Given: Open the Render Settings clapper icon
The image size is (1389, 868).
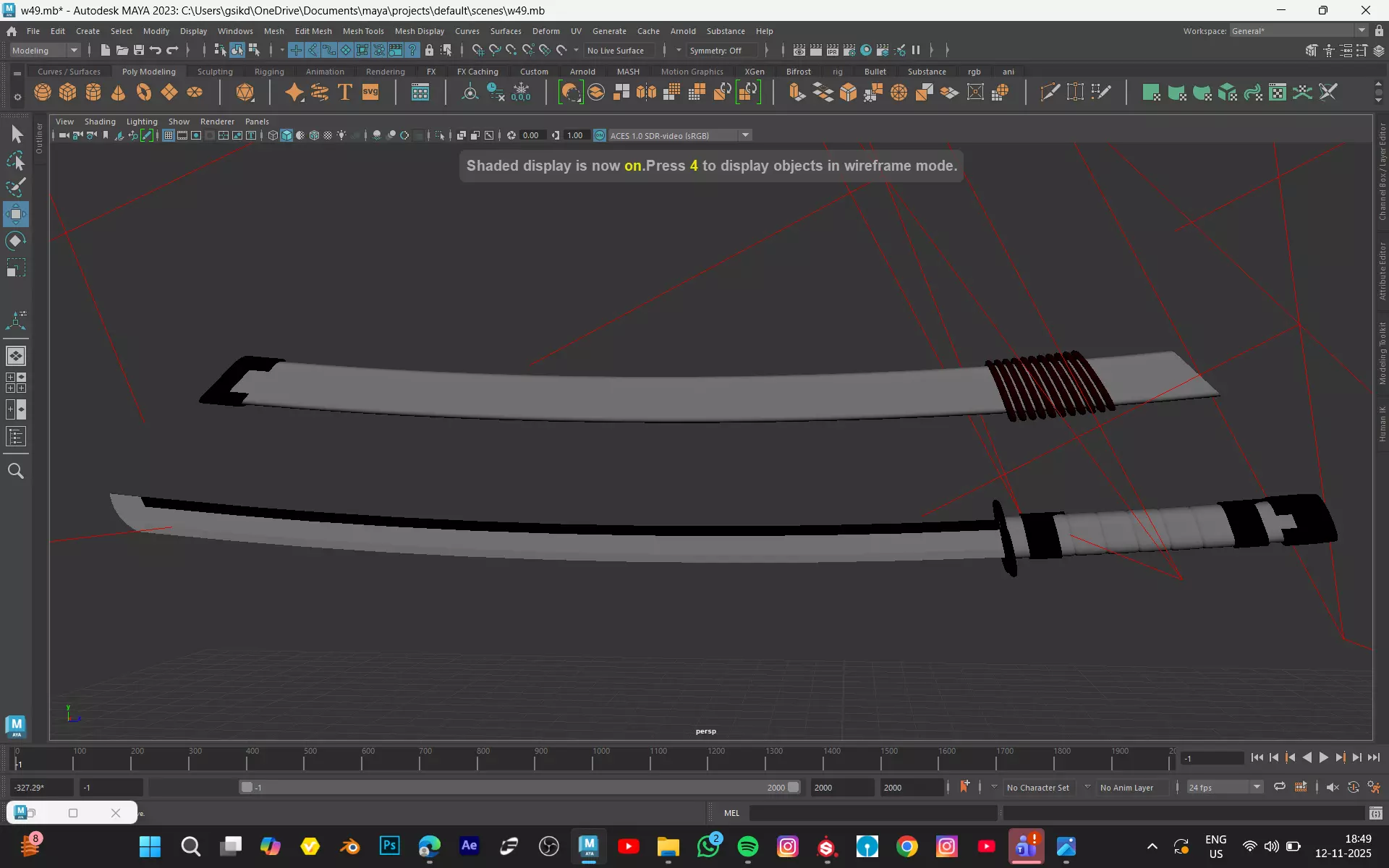Looking at the screenshot, I should [849, 50].
